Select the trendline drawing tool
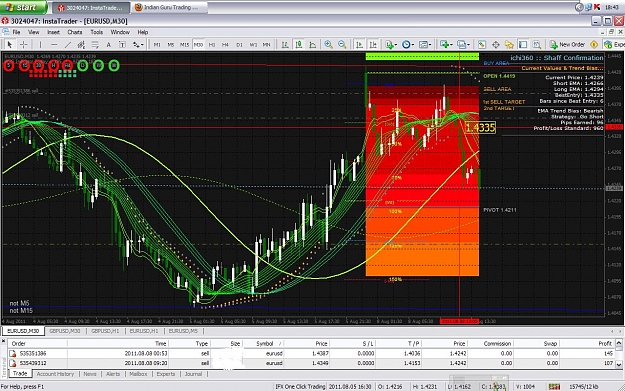625x391 pixels. click(68, 45)
